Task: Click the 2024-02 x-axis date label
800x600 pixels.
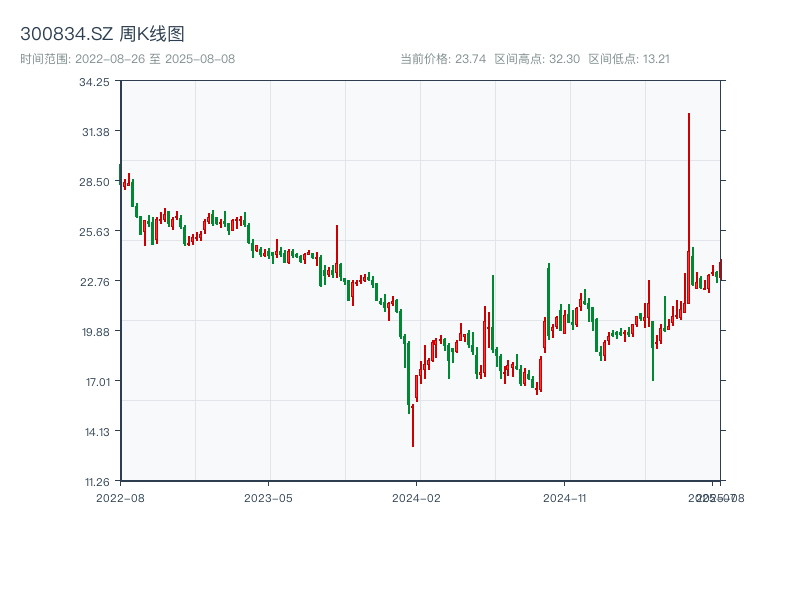Action: pos(417,497)
